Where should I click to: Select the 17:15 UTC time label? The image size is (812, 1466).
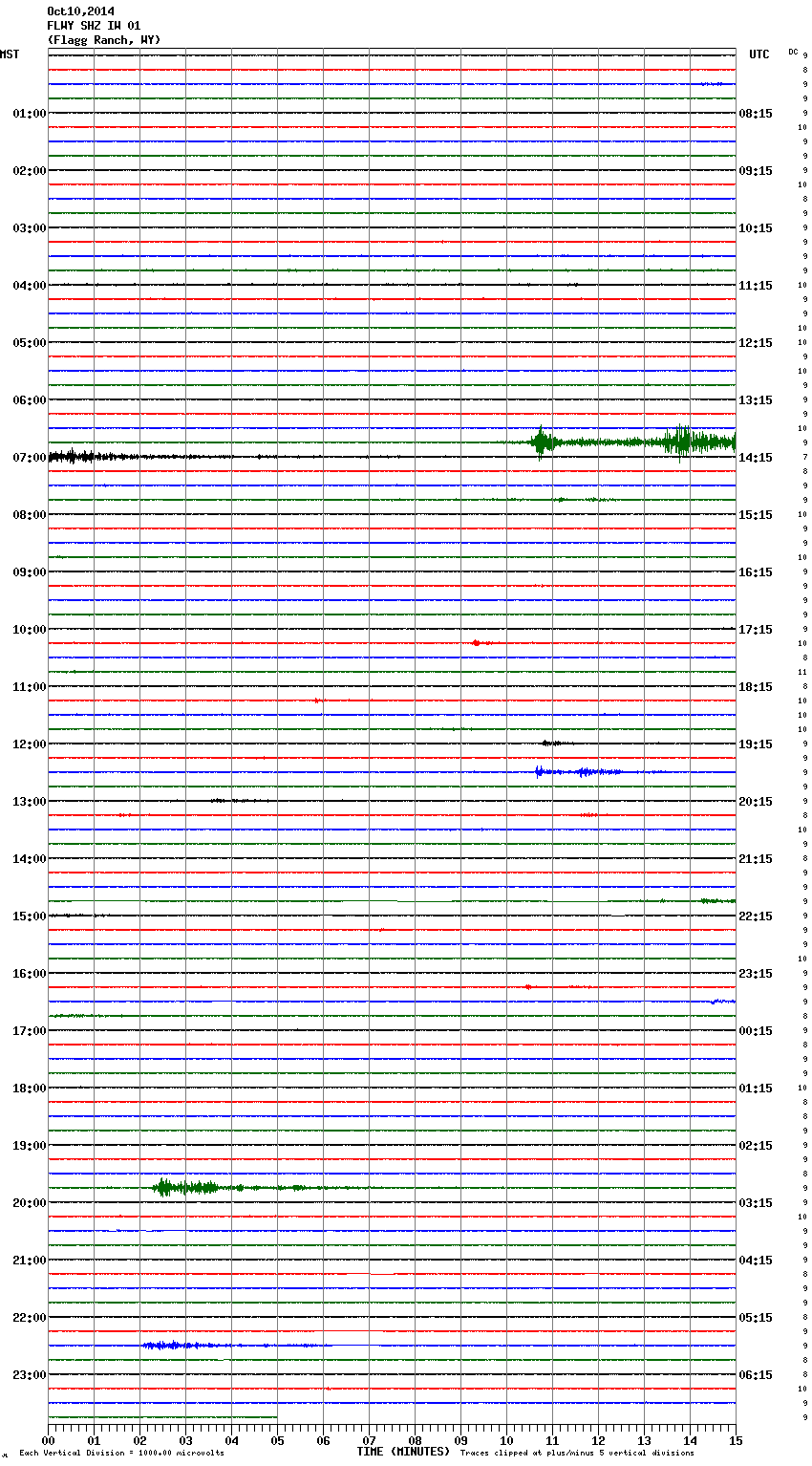[x=756, y=630]
